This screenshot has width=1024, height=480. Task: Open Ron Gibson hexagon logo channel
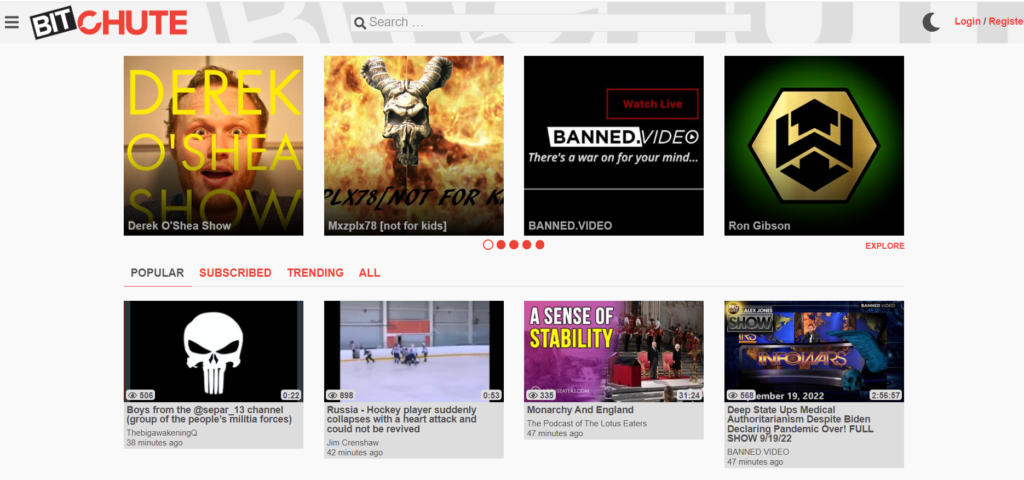tap(813, 145)
